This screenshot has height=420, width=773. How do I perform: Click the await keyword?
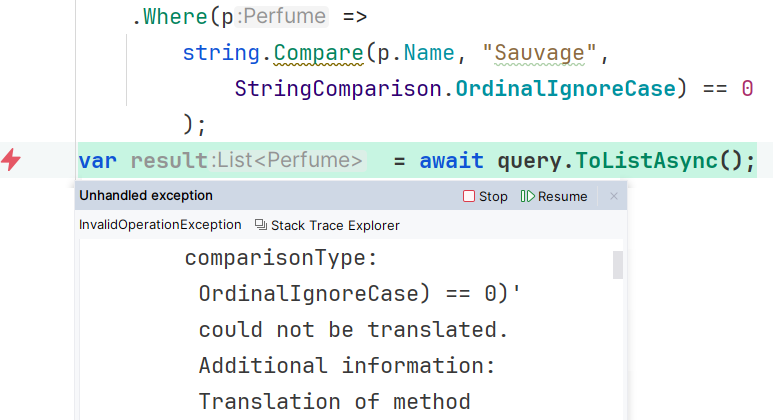click(452, 161)
